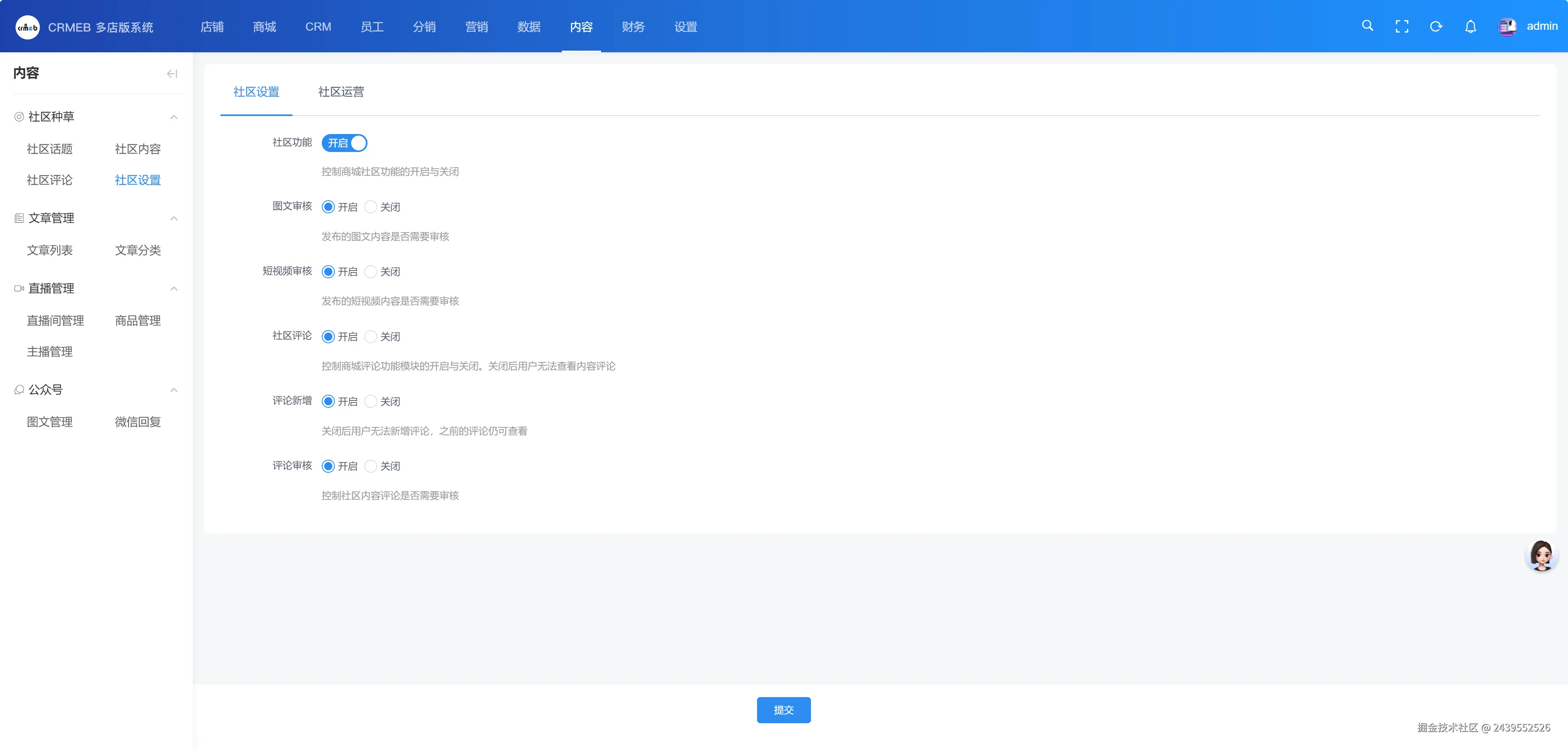
Task: Collapse the 文章管理 menu group
Action: pyautogui.click(x=174, y=218)
